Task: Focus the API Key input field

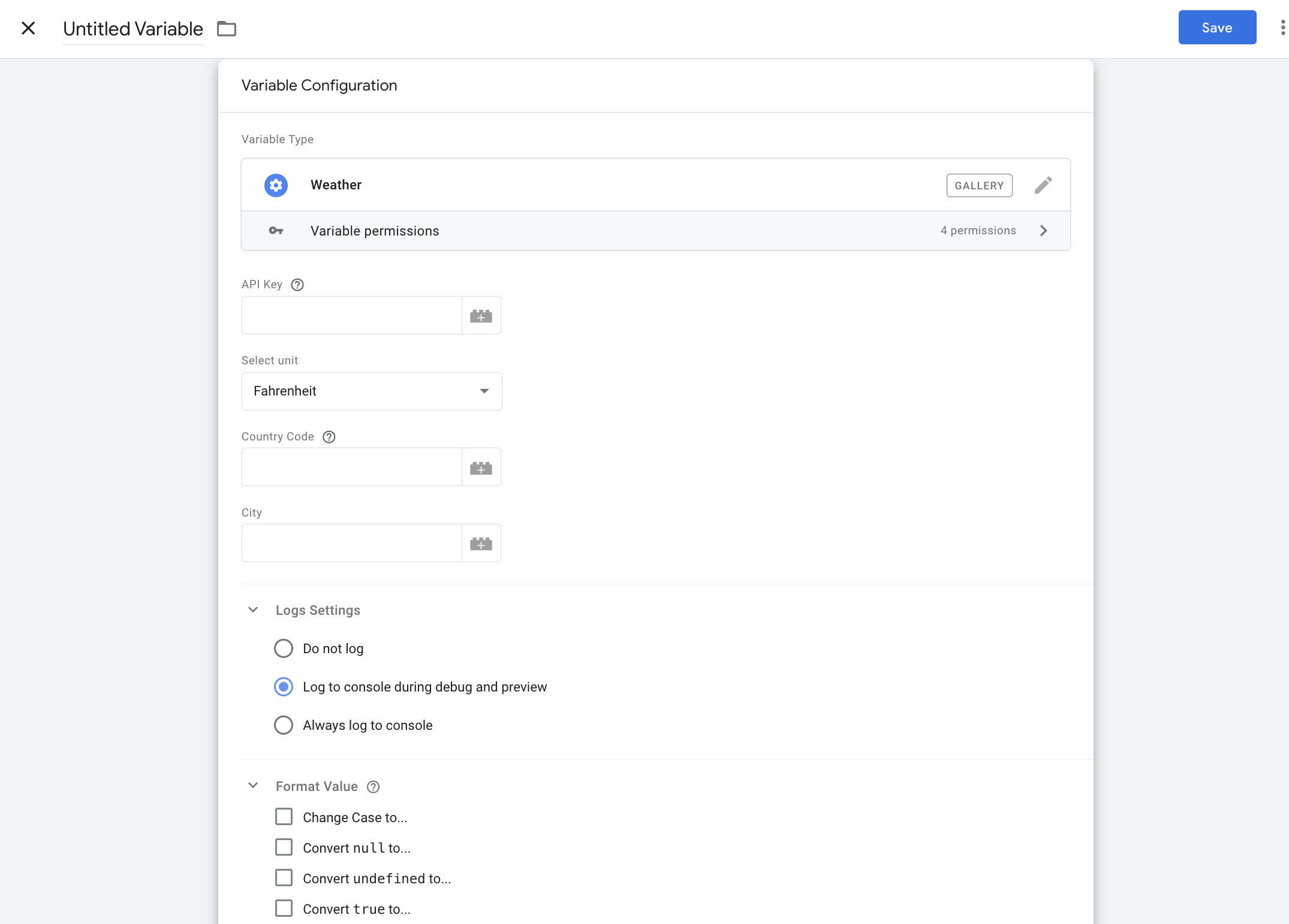Action: click(352, 315)
